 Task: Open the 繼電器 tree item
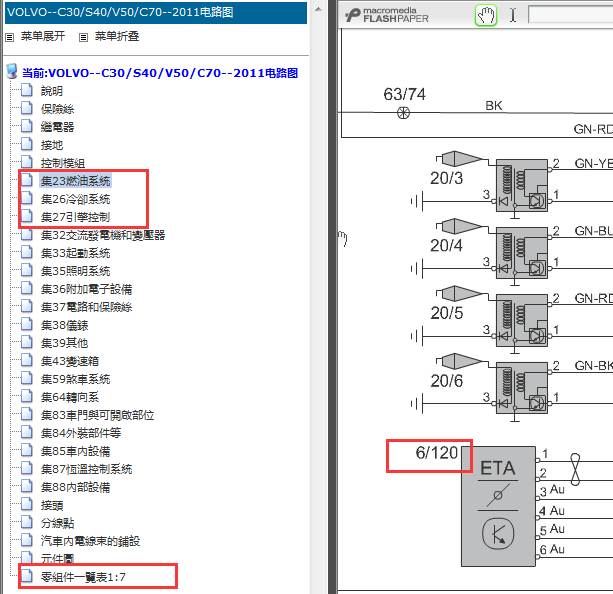coord(57,127)
